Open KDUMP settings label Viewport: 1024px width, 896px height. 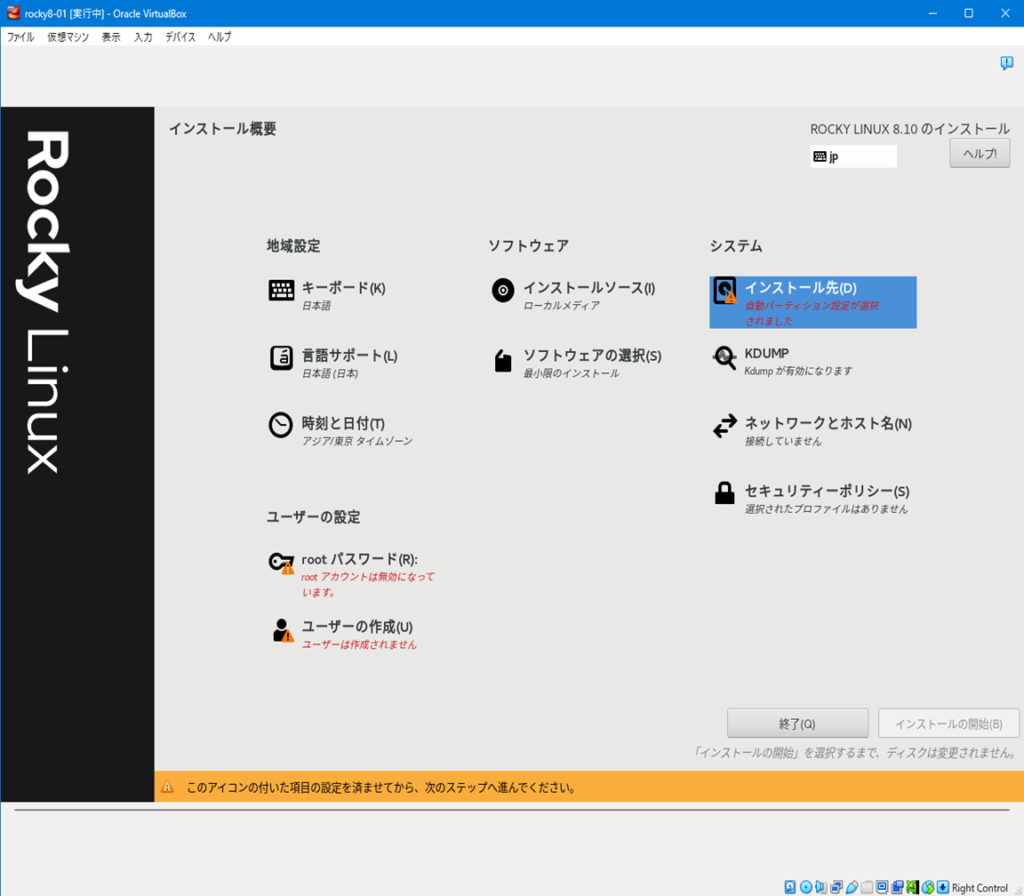click(x=767, y=353)
